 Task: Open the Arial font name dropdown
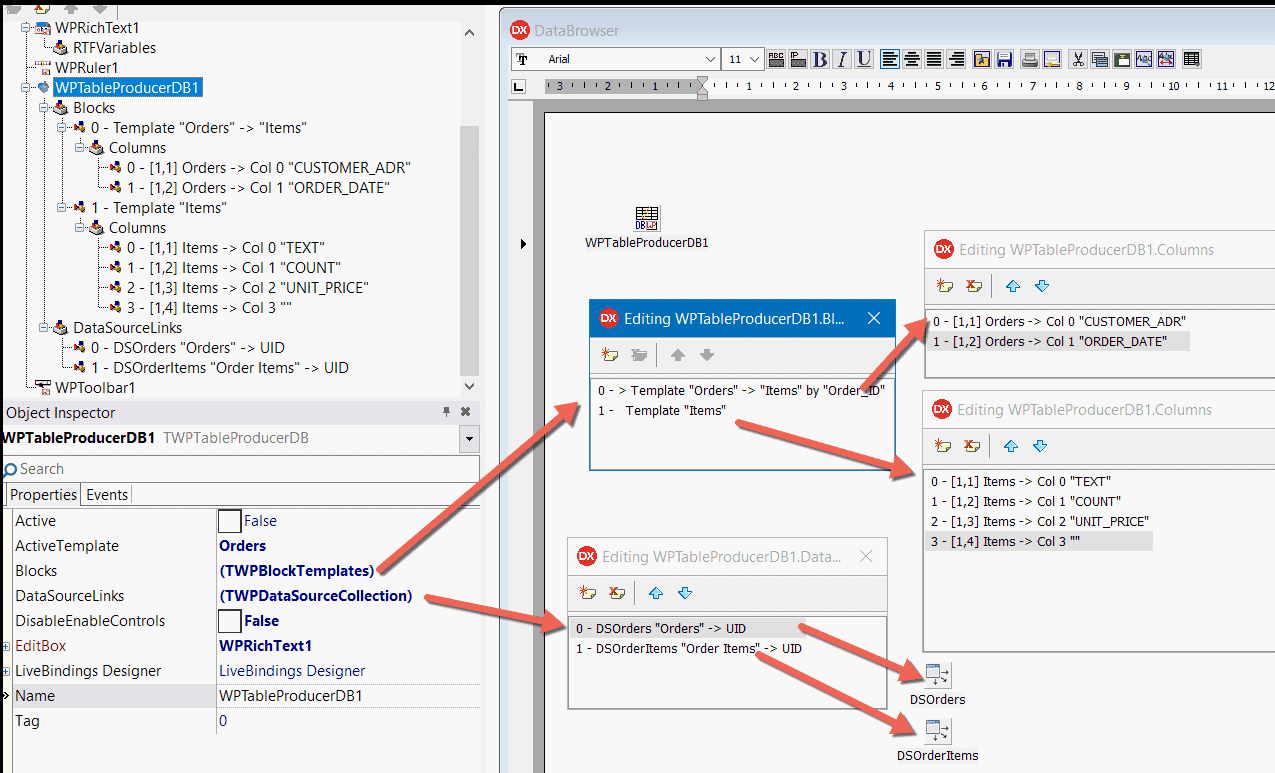(710, 59)
